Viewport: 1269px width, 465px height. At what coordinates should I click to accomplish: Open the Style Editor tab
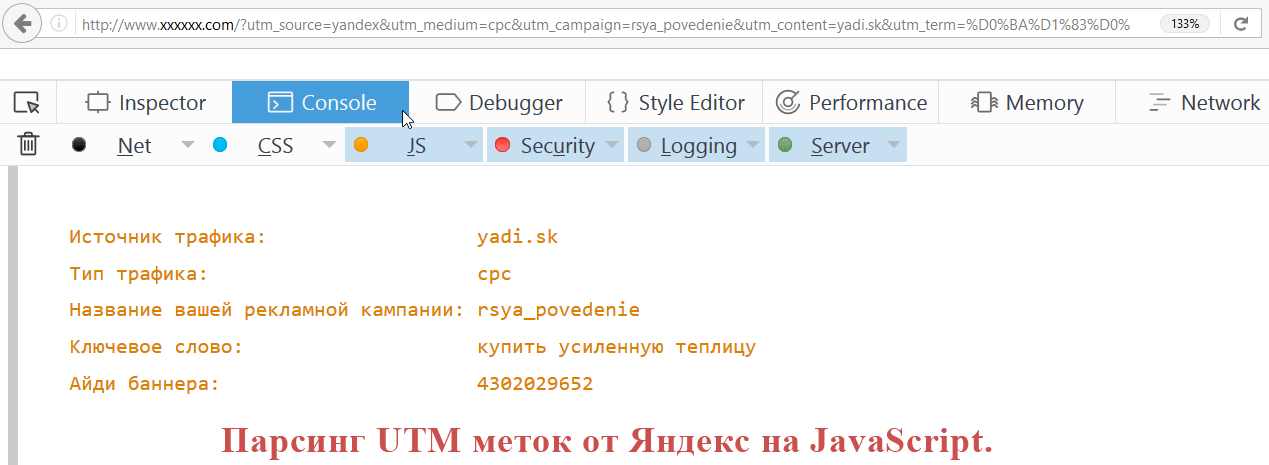676,102
